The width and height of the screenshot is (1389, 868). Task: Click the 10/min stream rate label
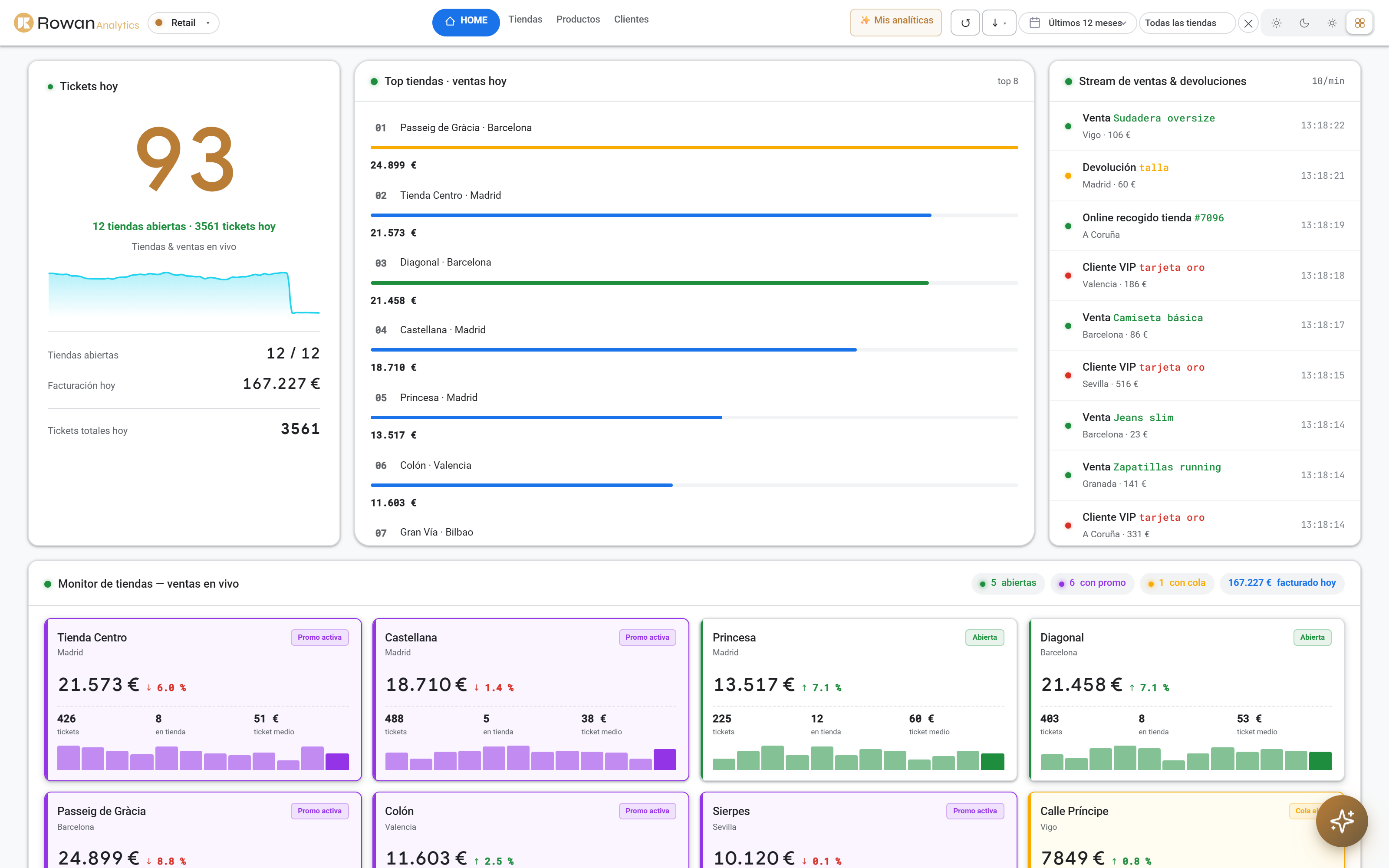point(1328,81)
